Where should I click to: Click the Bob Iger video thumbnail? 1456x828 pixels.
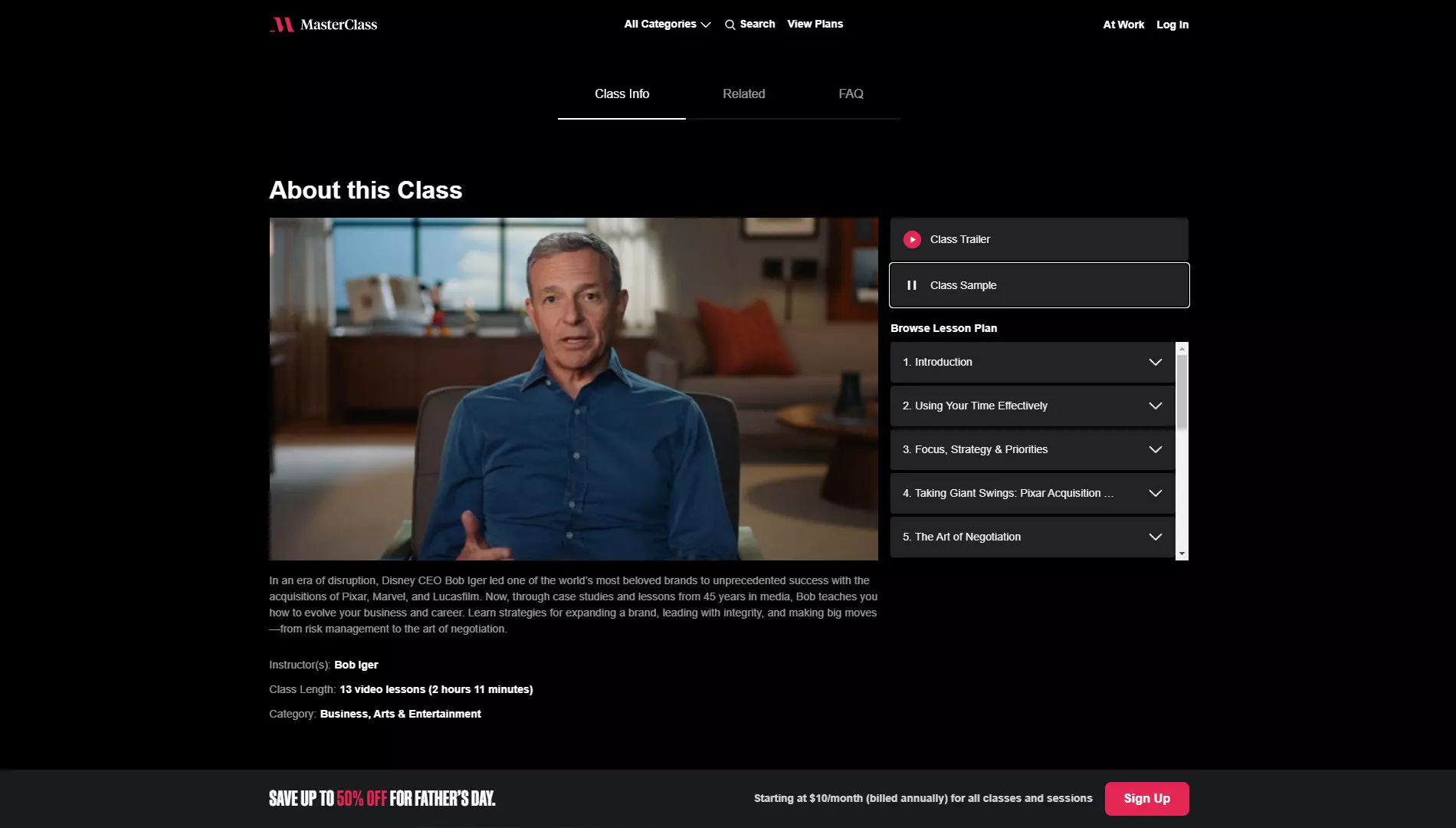click(x=573, y=389)
